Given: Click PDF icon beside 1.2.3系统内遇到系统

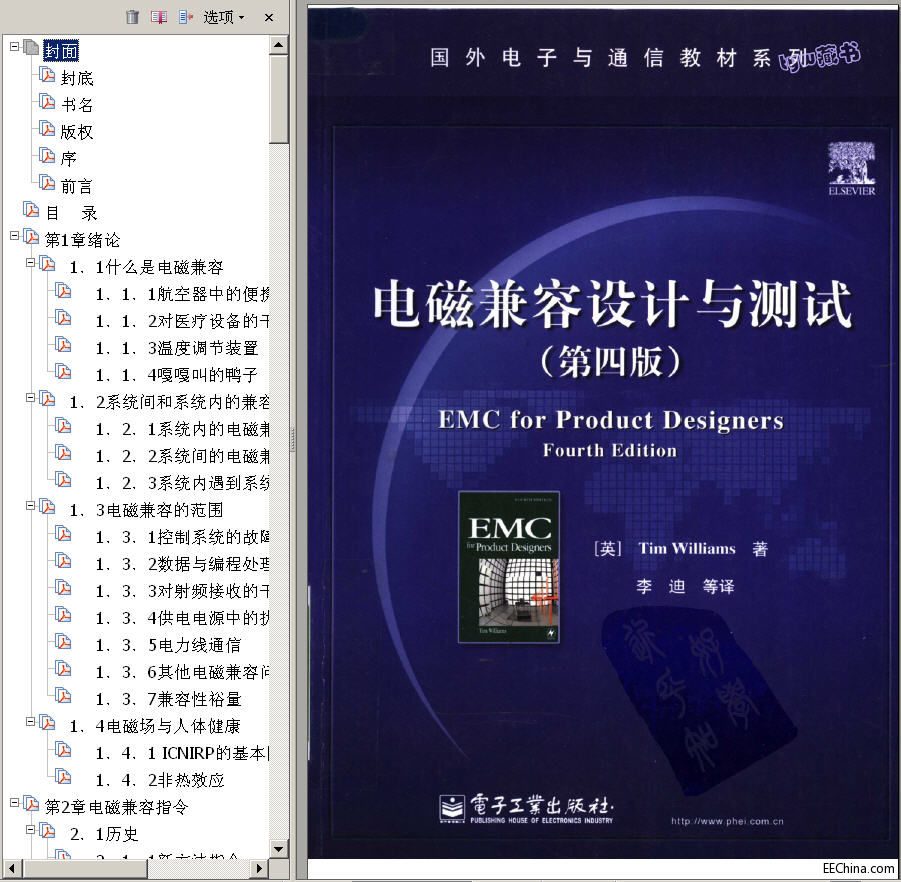Looking at the screenshot, I should coord(63,479).
